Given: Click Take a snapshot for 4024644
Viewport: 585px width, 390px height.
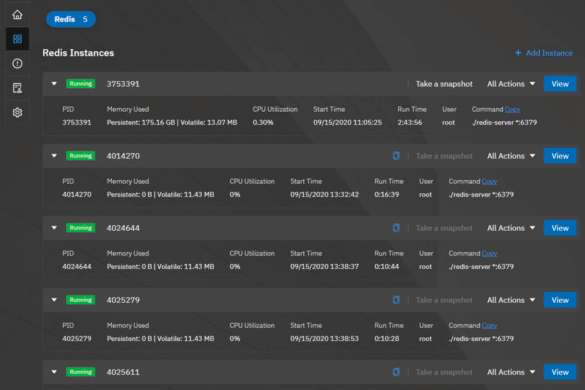Looking at the screenshot, I should pyautogui.click(x=444, y=228).
